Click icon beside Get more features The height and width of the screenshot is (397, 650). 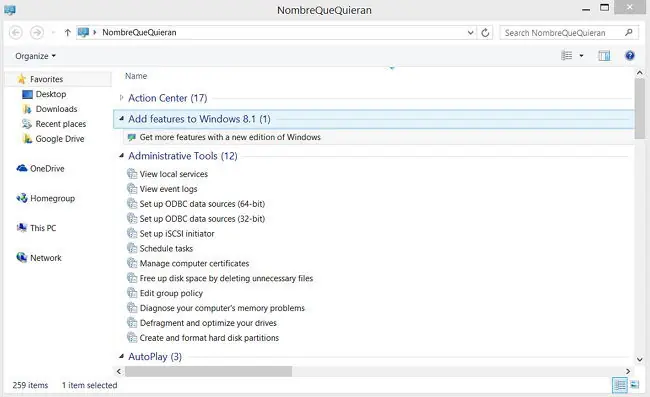coord(132,137)
